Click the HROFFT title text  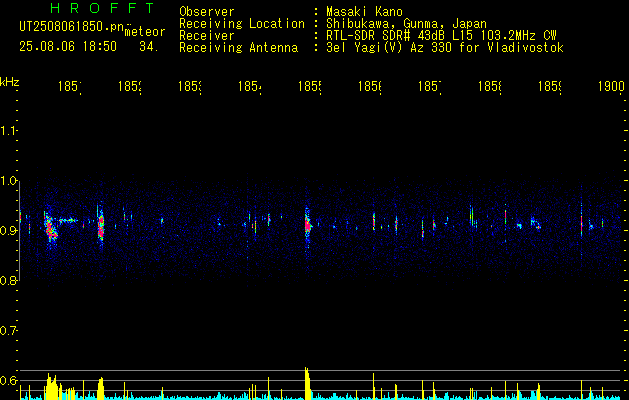coord(102,8)
